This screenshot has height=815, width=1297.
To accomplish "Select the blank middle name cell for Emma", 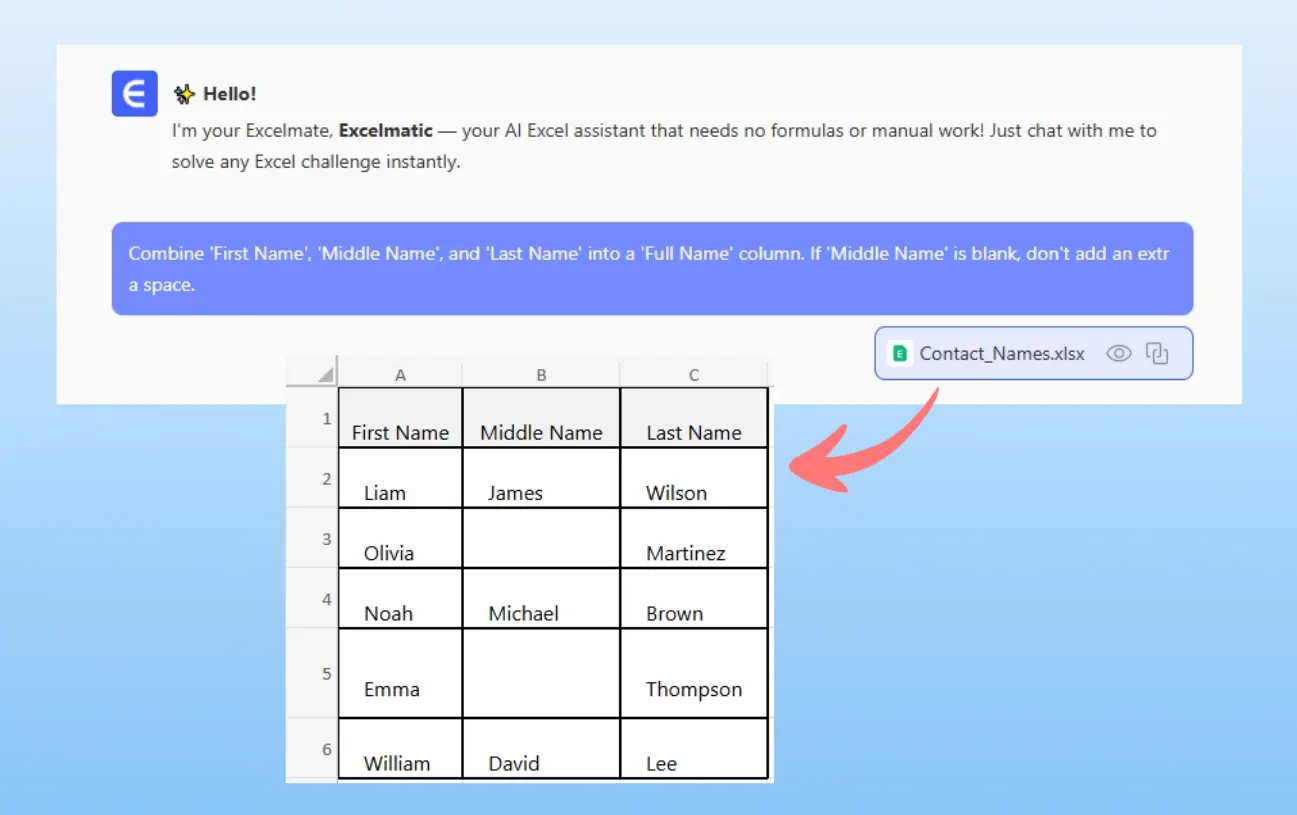I will pos(541,673).
